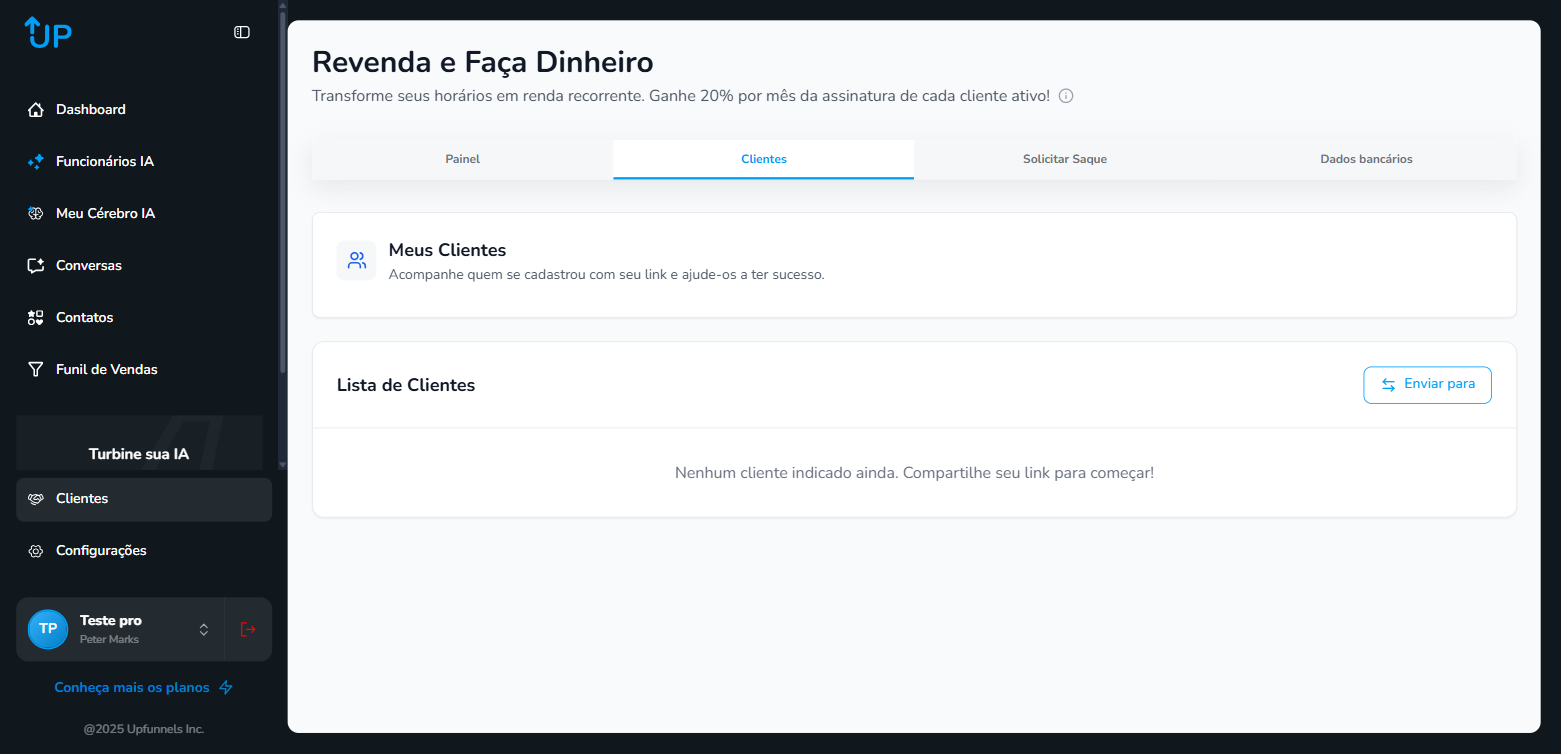
Task: Click the Configurações gear icon
Action: [x=36, y=551]
